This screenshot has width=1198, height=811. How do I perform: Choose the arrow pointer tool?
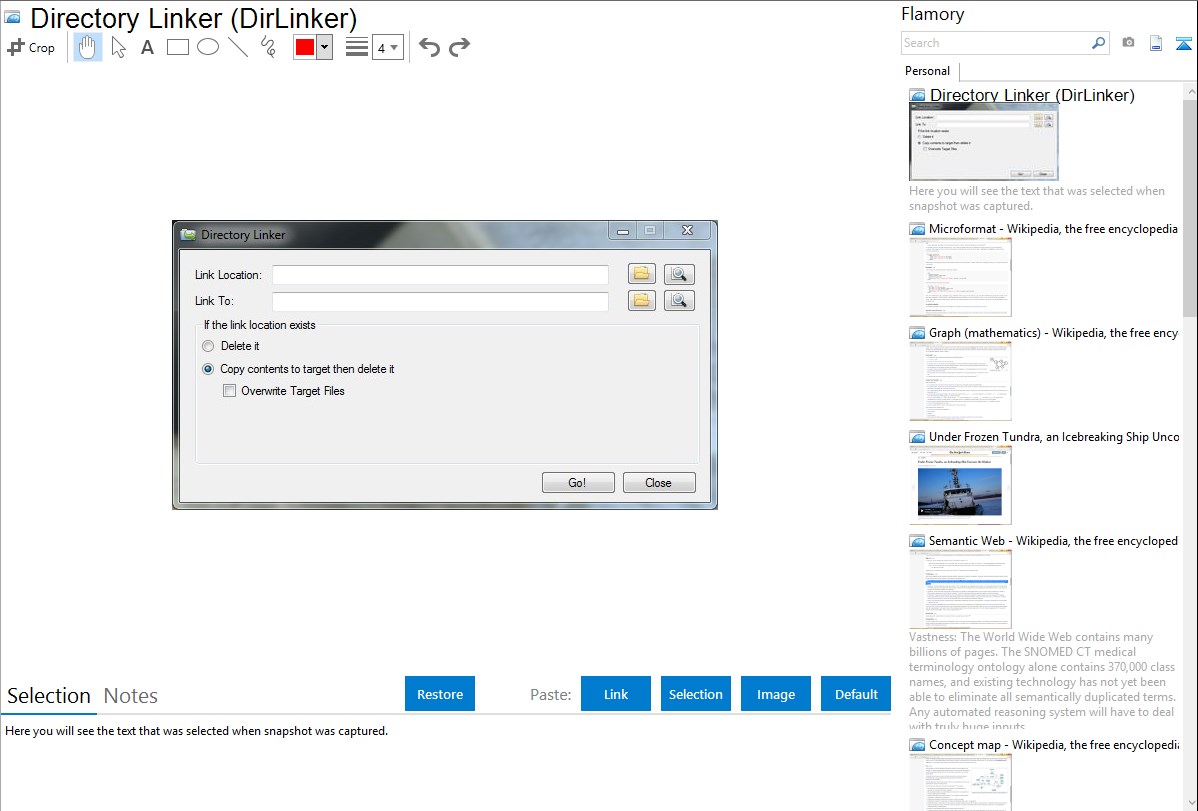(118, 47)
